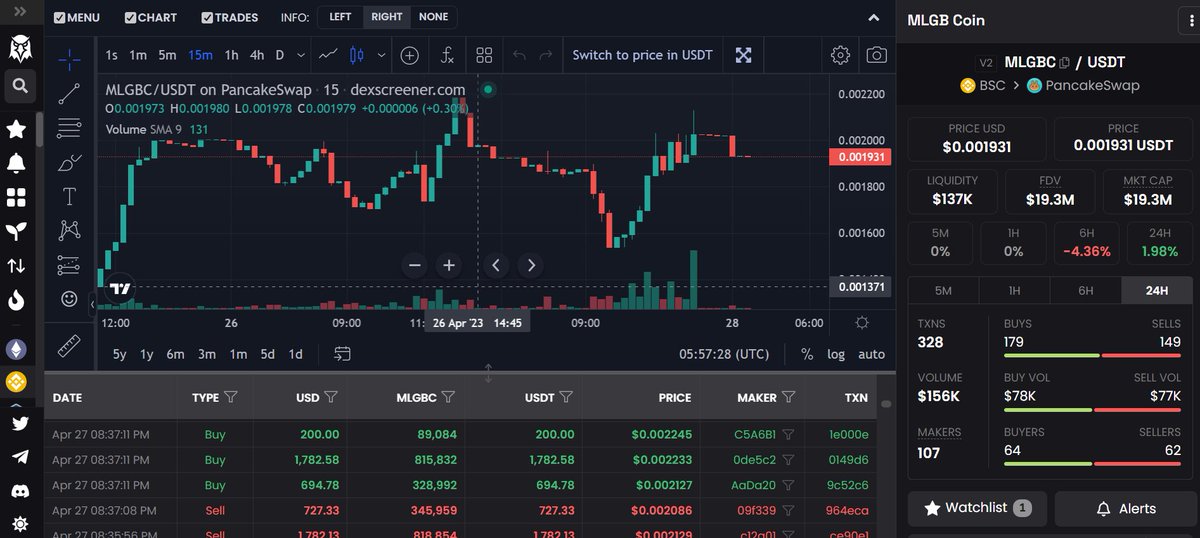1200x538 pixels.
Task: Copy the MLGBC token address
Action: click(1065, 62)
